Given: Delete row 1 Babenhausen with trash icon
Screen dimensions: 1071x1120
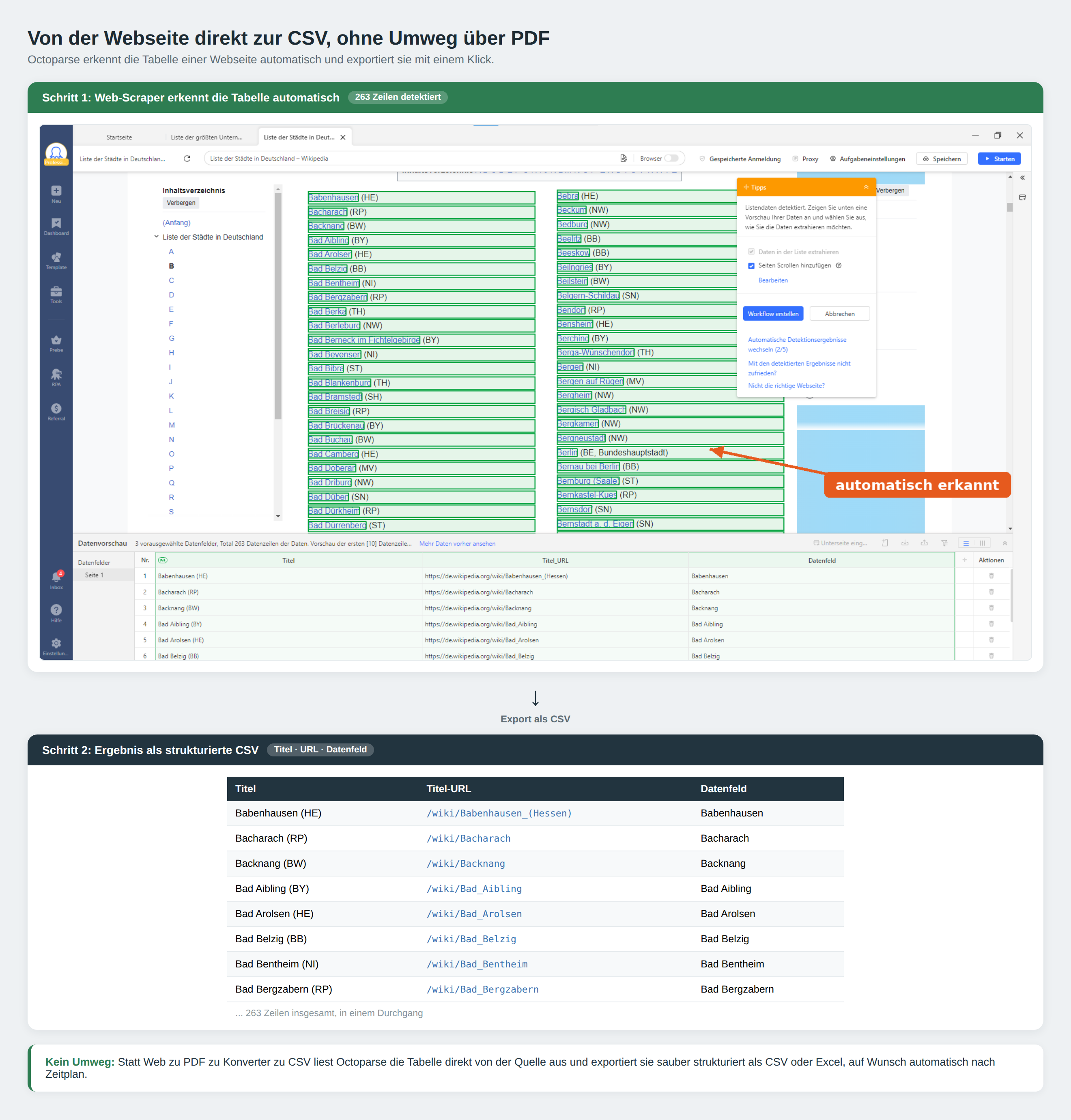Looking at the screenshot, I should point(991,576).
